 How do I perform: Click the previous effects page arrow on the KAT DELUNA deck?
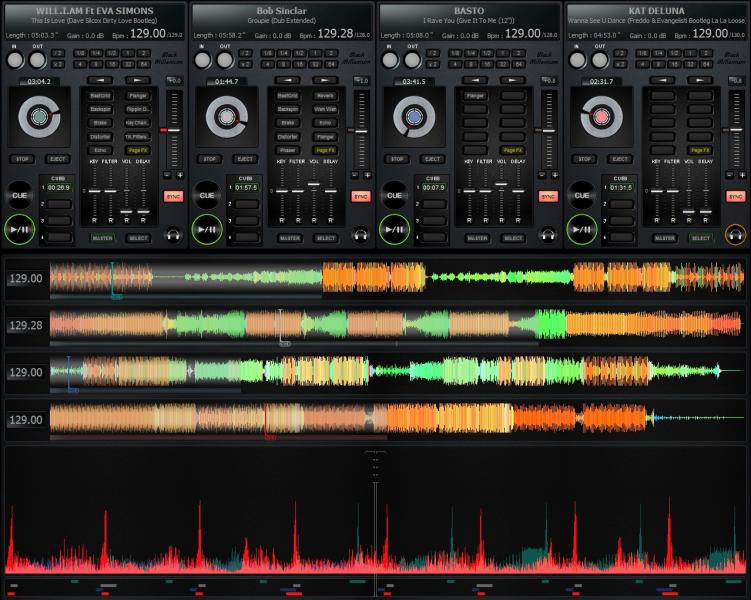(663, 80)
